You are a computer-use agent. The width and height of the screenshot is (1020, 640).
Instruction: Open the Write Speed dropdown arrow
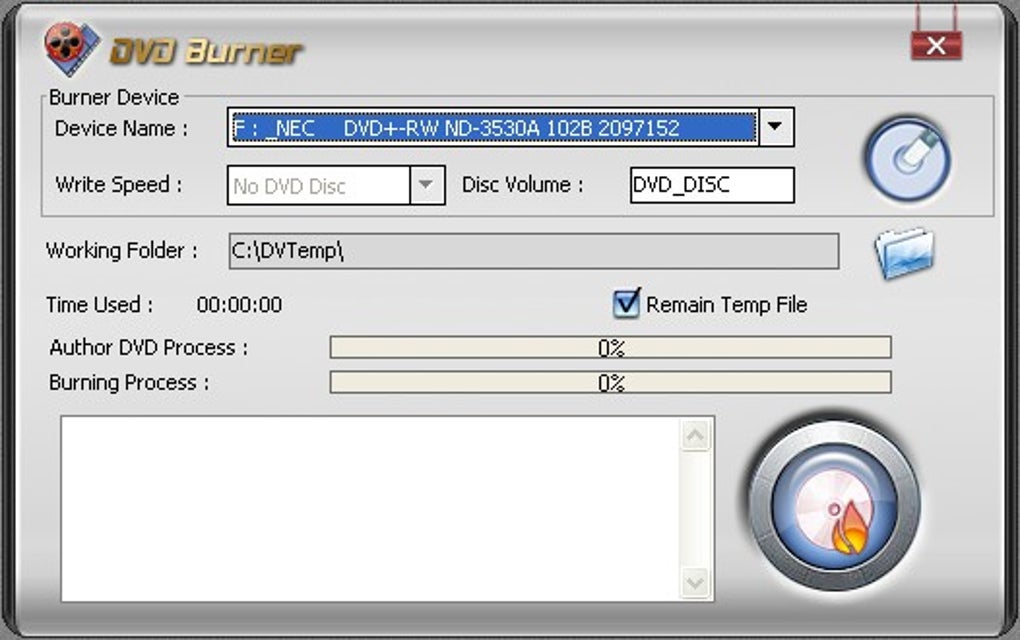(426, 185)
